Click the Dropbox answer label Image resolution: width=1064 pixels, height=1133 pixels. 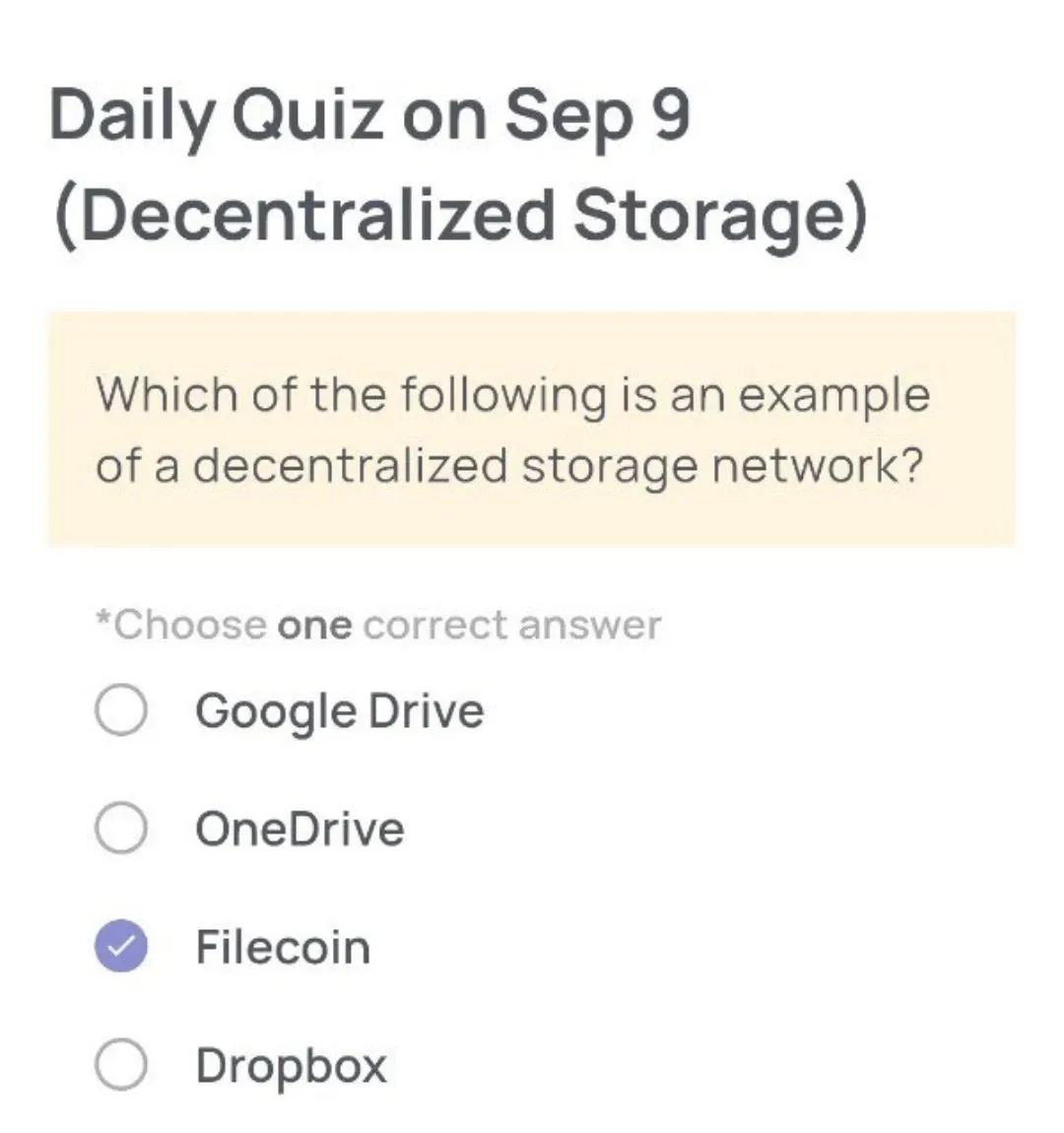click(290, 1064)
